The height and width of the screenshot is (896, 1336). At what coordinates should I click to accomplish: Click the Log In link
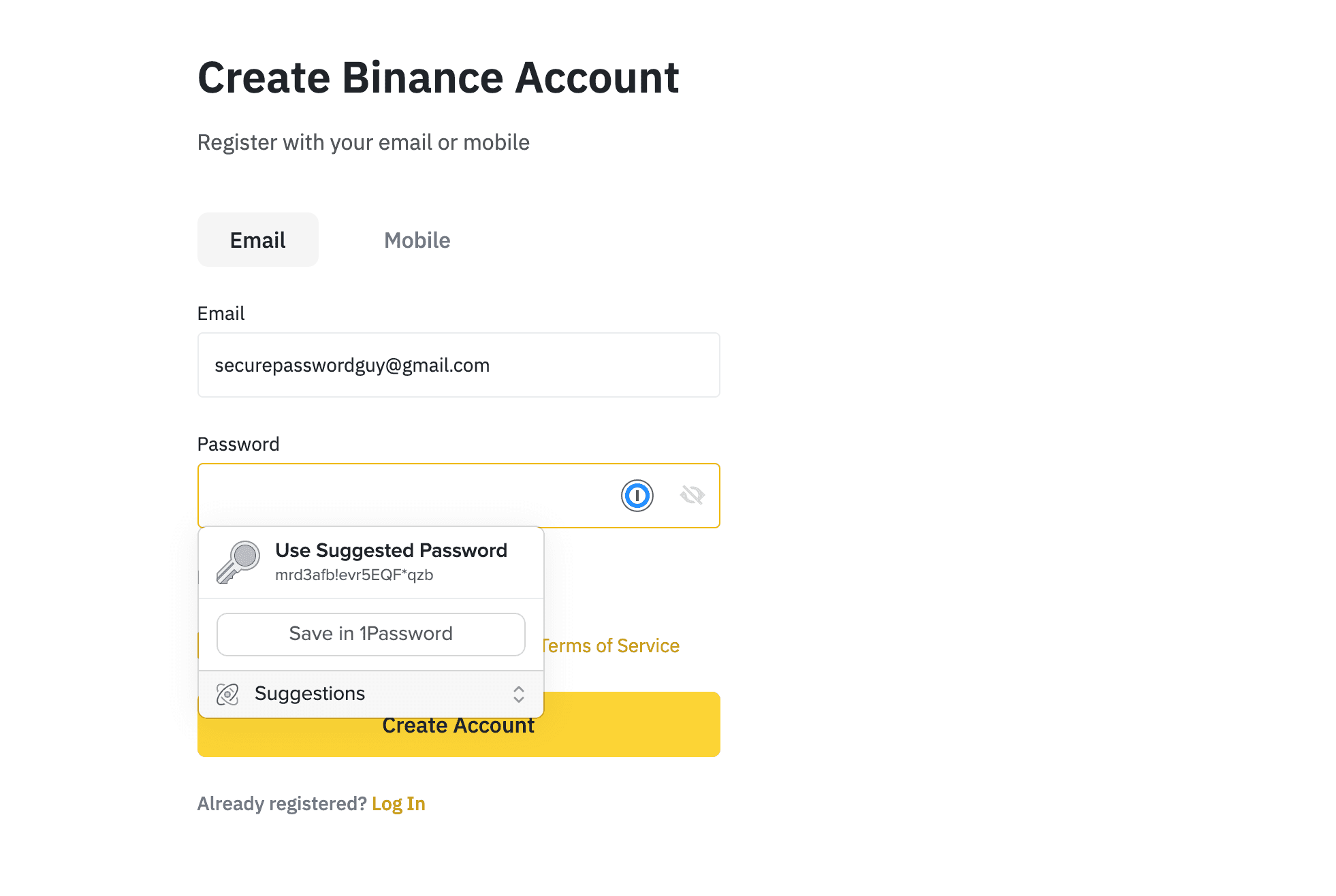click(x=398, y=803)
